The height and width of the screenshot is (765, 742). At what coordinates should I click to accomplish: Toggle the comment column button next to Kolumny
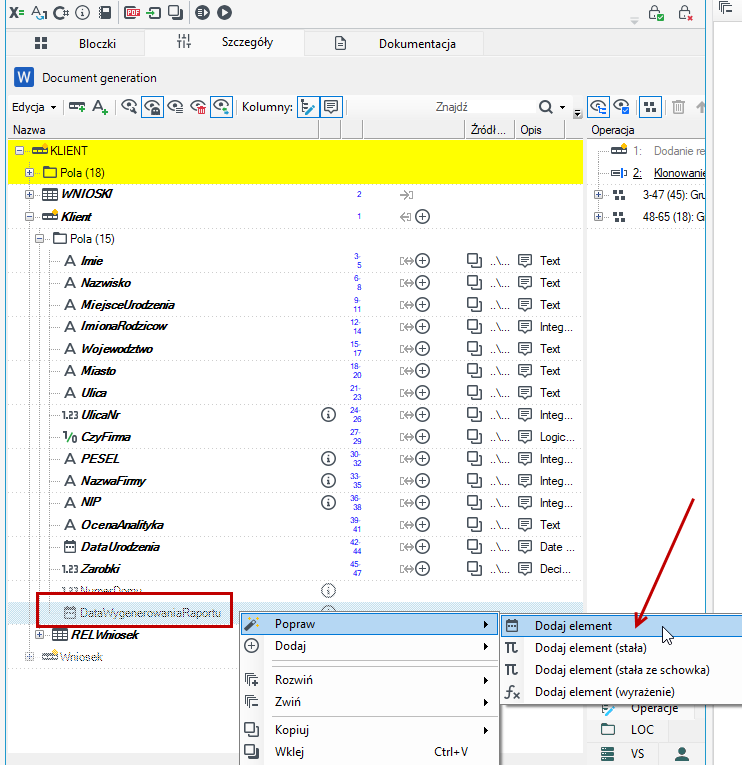click(x=331, y=107)
